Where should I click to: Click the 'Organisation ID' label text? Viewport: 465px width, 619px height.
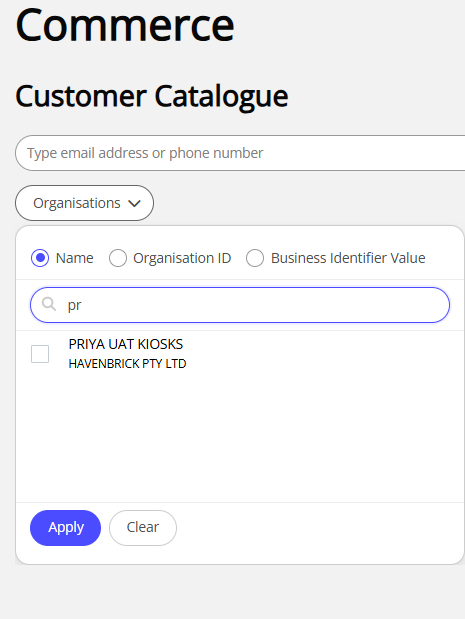(182, 258)
